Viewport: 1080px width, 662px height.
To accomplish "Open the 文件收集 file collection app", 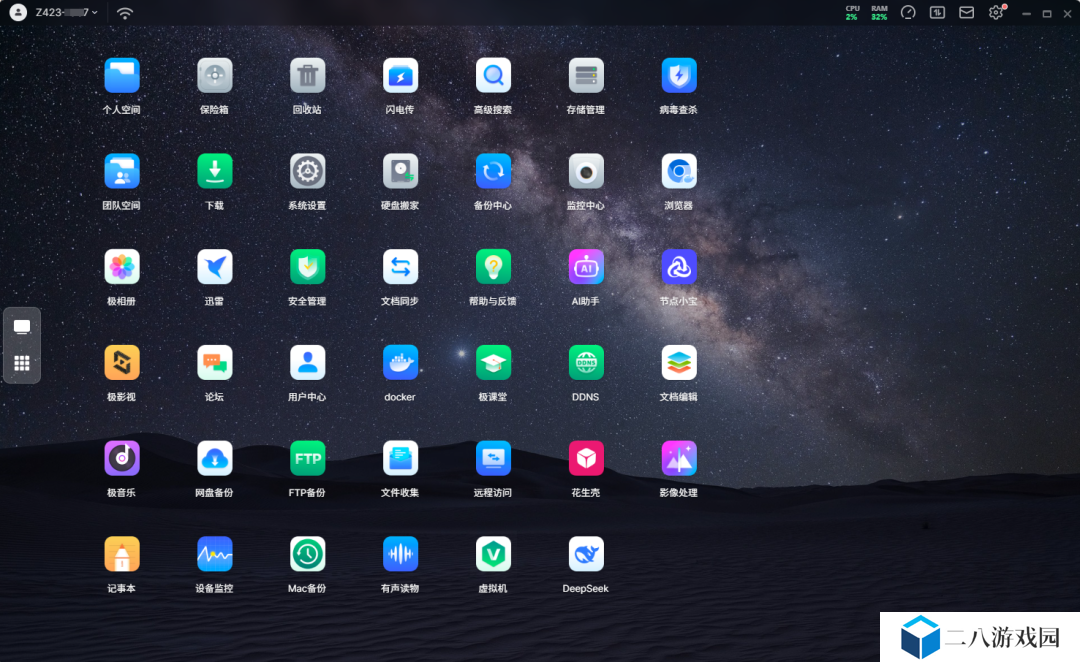I will coord(400,459).
